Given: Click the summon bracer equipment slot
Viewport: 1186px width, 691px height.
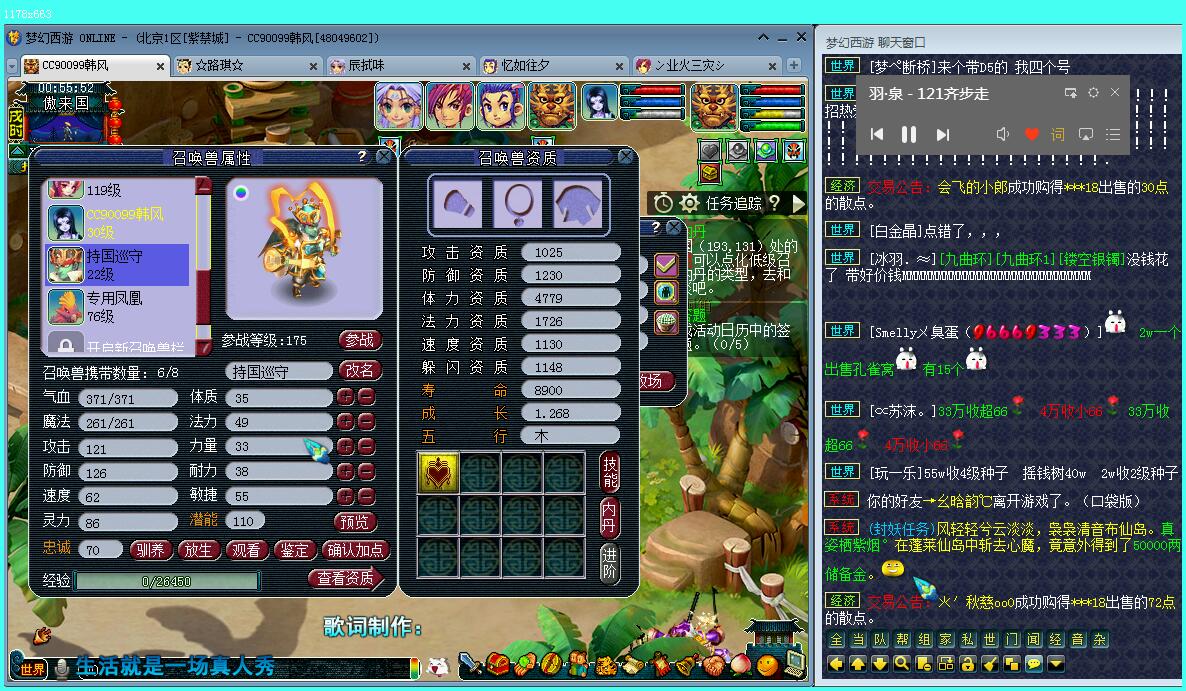Looking at the screenshot, I should pos(457,203).
